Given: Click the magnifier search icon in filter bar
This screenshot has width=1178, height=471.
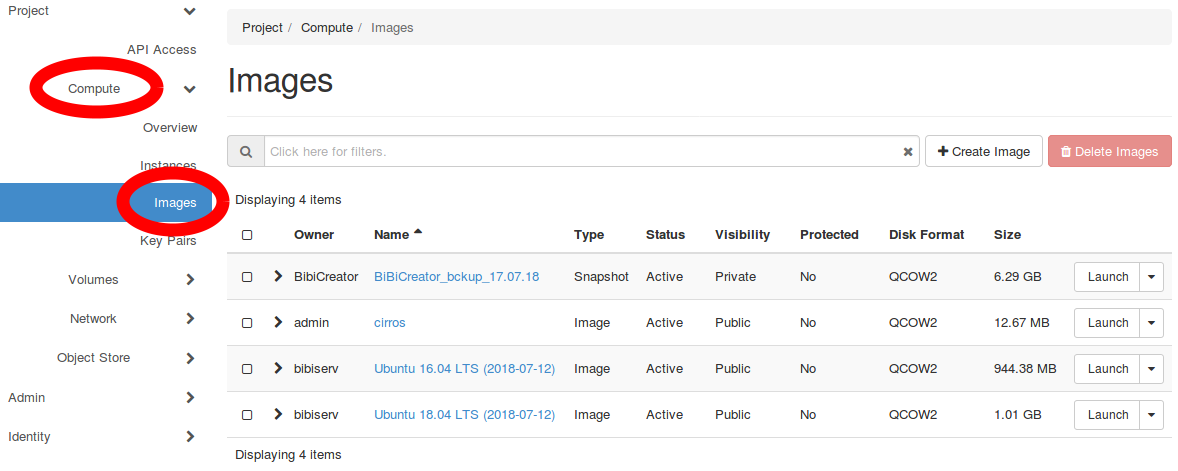Looking at the screenshot, I should [246, 152].
